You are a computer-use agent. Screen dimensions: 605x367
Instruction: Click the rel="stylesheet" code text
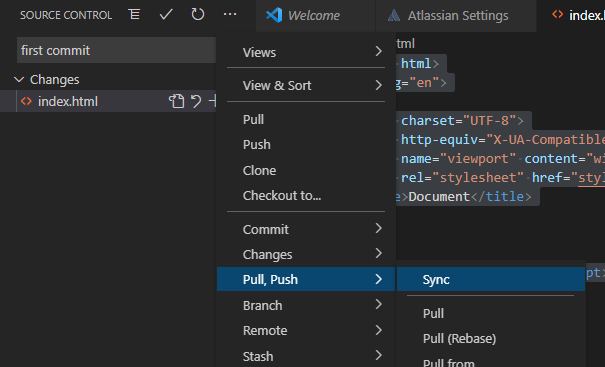(462, 178)
